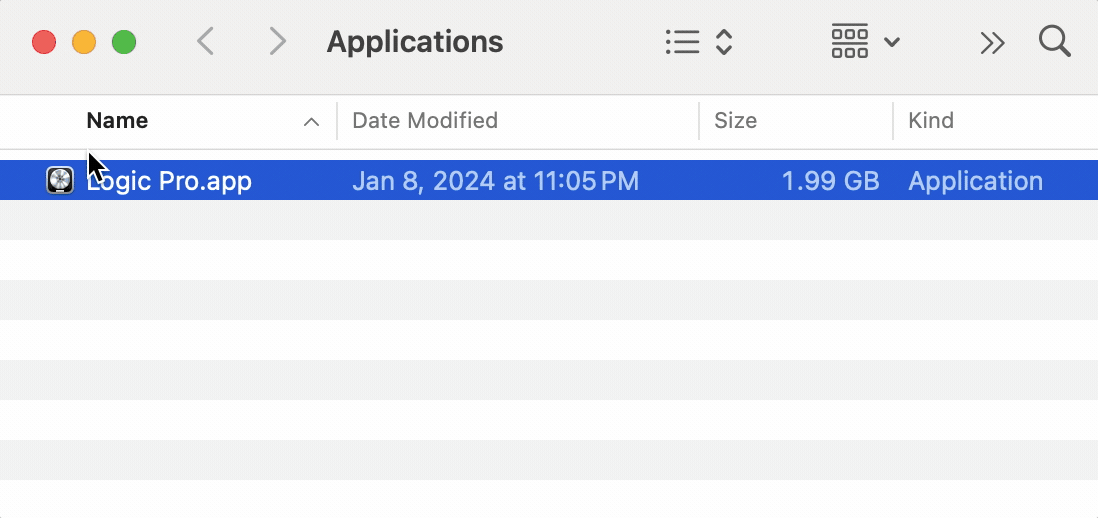
Task: Close the Finder window
Action: pyautogui.click(x=44, y=42)
